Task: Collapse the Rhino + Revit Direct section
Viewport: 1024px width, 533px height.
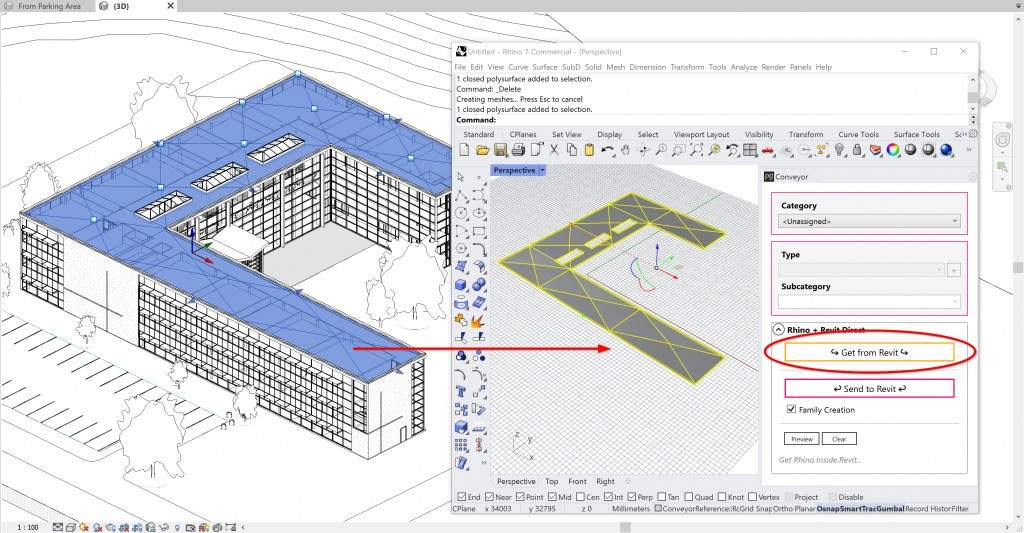Action: (778, 330)
